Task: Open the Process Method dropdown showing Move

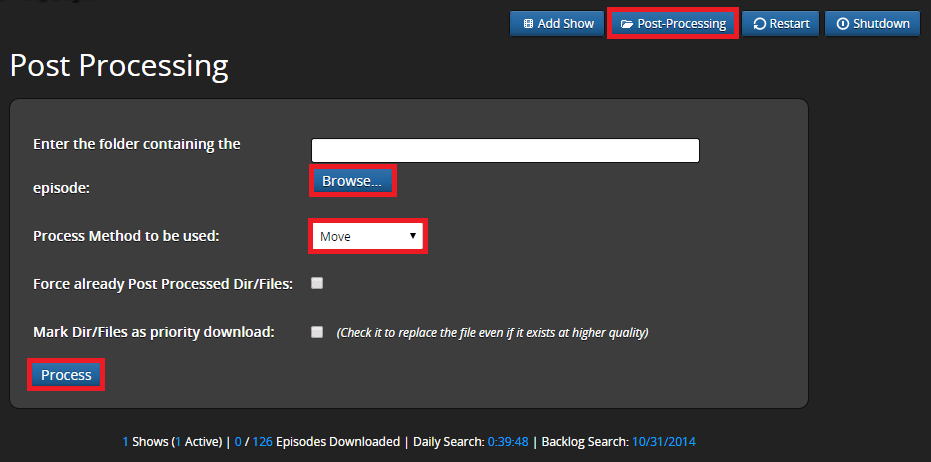Action: click(x=368, y=237)
